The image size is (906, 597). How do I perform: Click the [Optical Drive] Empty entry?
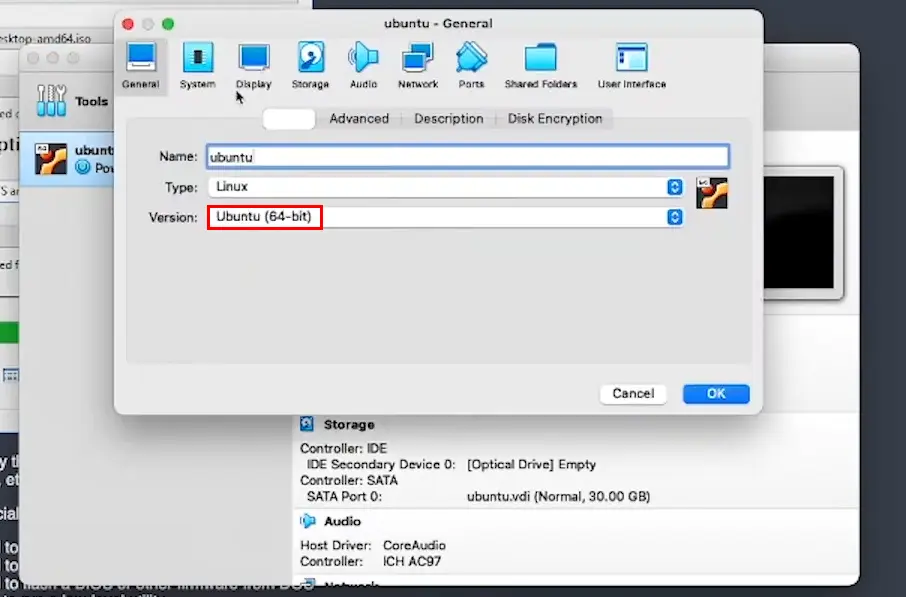[x=531, y=464]
